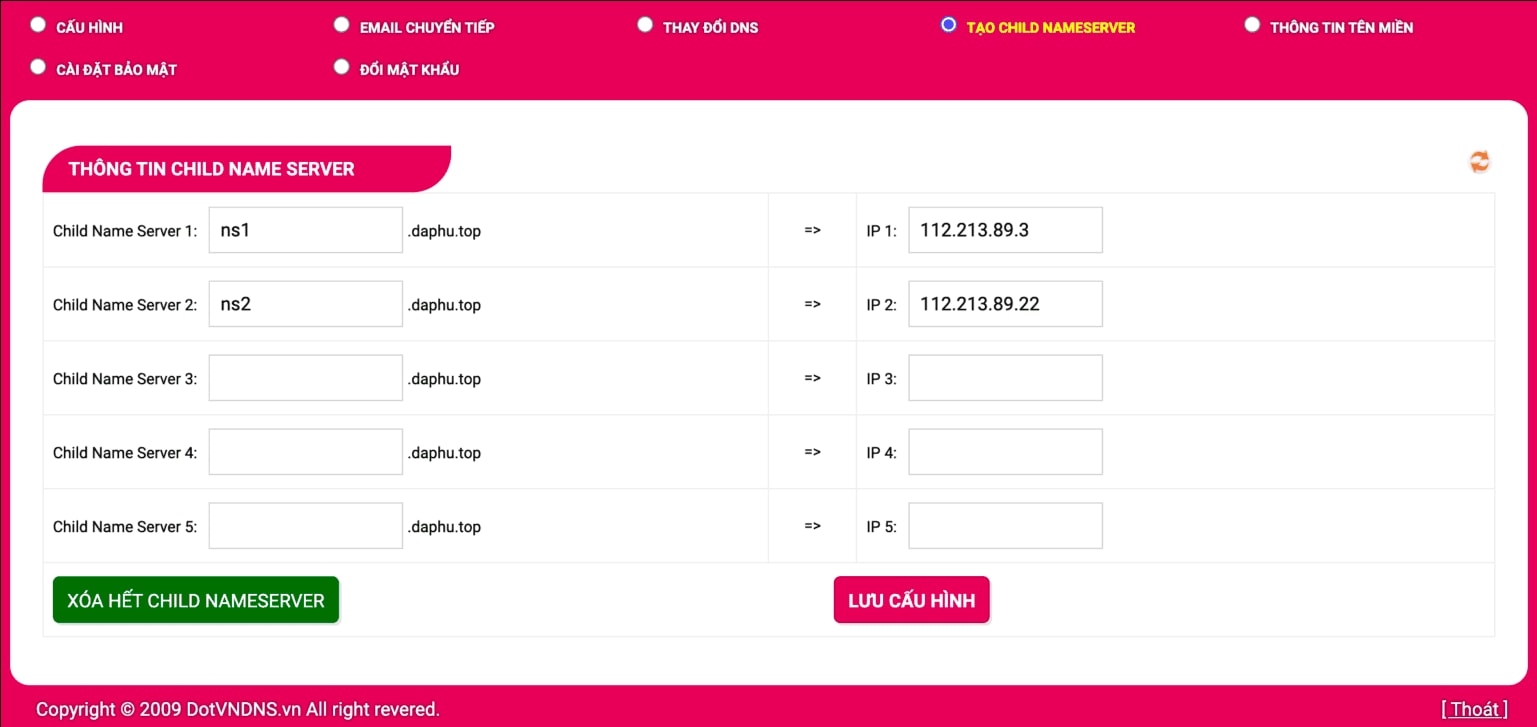Select the Email Chuyển Tiếp radio button
The width and height of the screenshot is (1537, 727).
pos(341,25)
